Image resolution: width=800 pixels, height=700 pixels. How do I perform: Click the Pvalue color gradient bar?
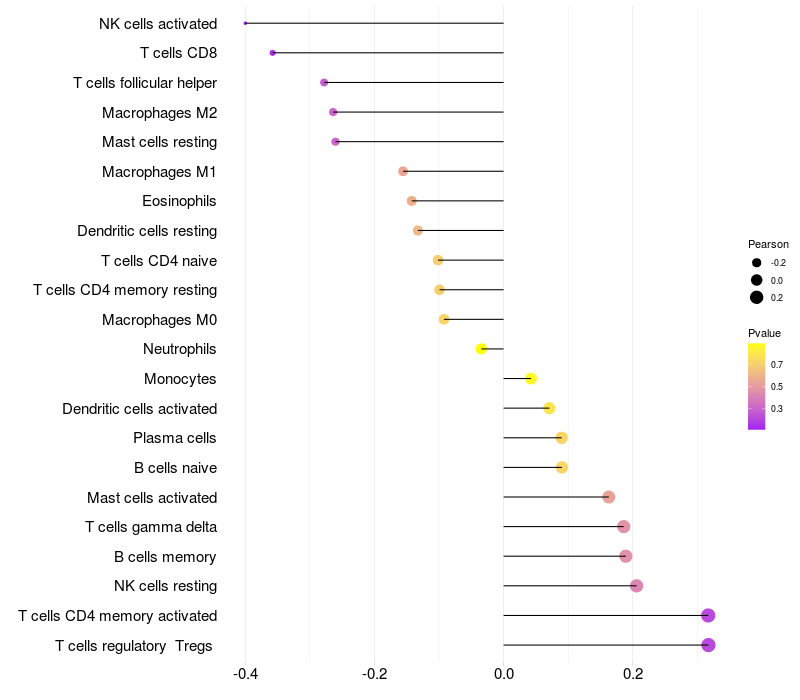pos(756,387)
